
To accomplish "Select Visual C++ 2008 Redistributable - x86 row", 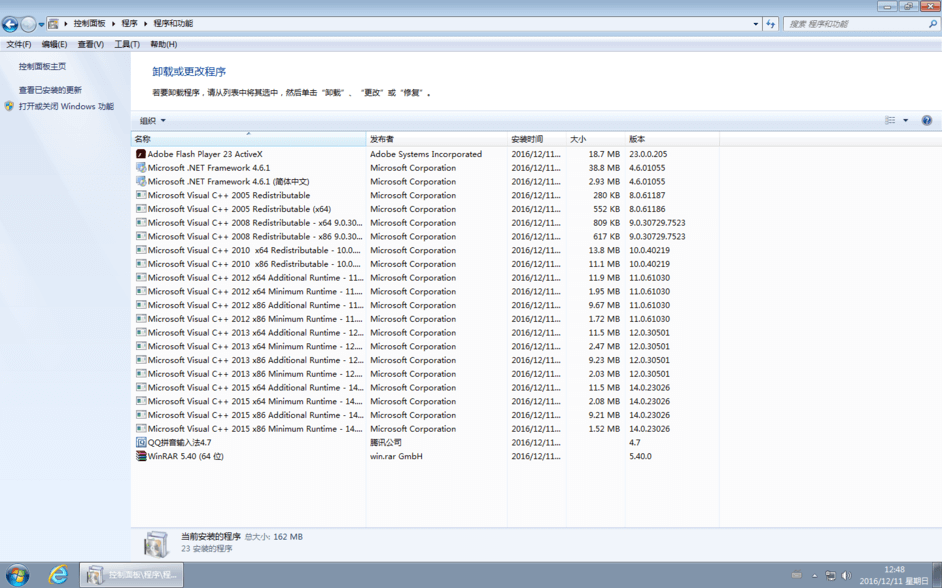I will coord(427,237).
